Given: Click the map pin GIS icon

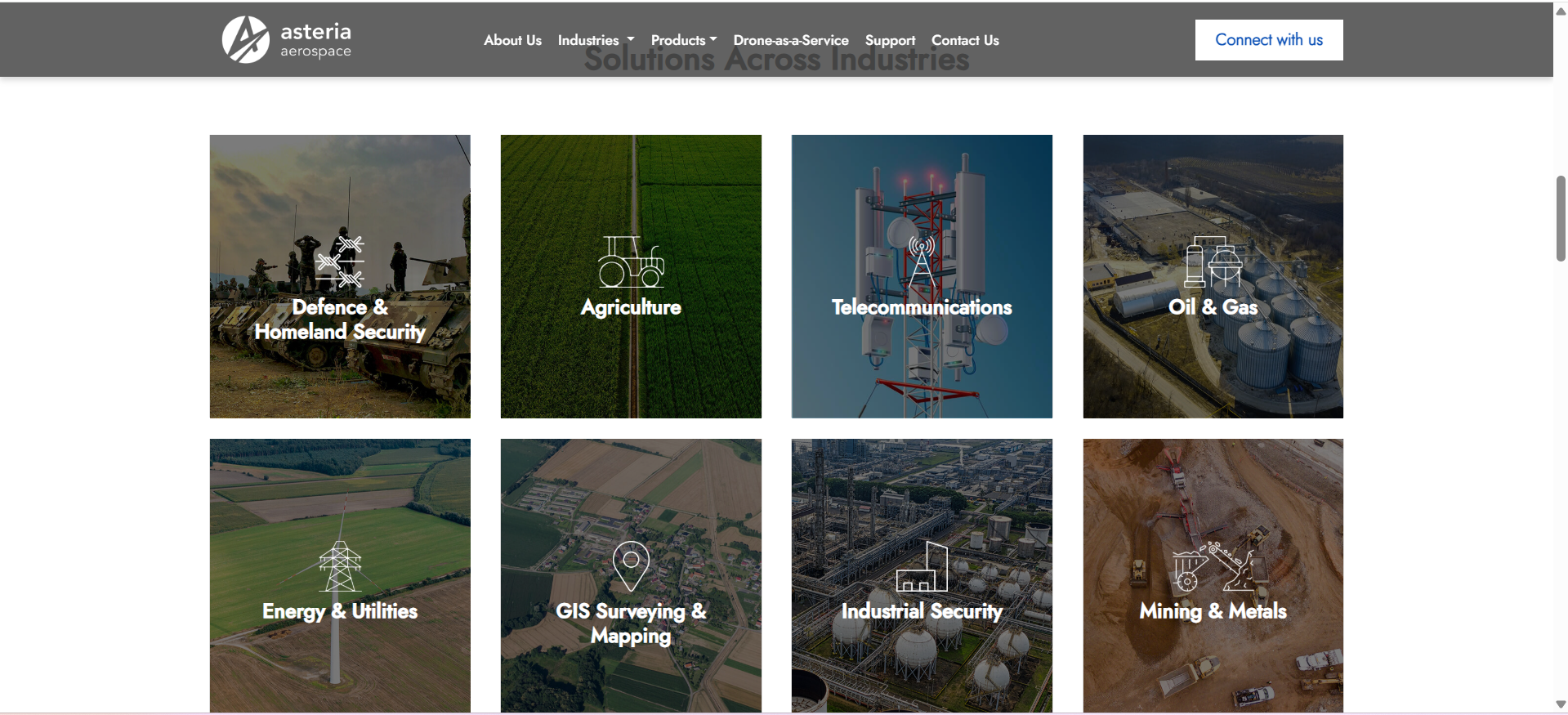Looking at the screenshot, I should point(631,566).
